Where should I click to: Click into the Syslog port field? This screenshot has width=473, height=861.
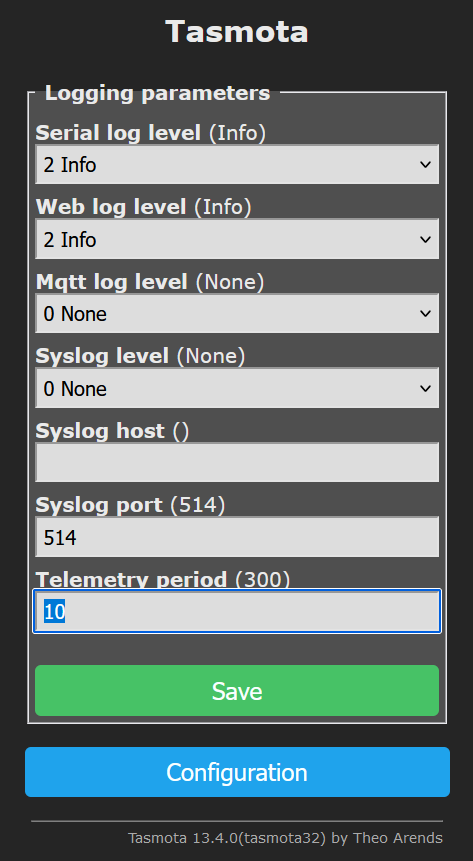[237, 537]
